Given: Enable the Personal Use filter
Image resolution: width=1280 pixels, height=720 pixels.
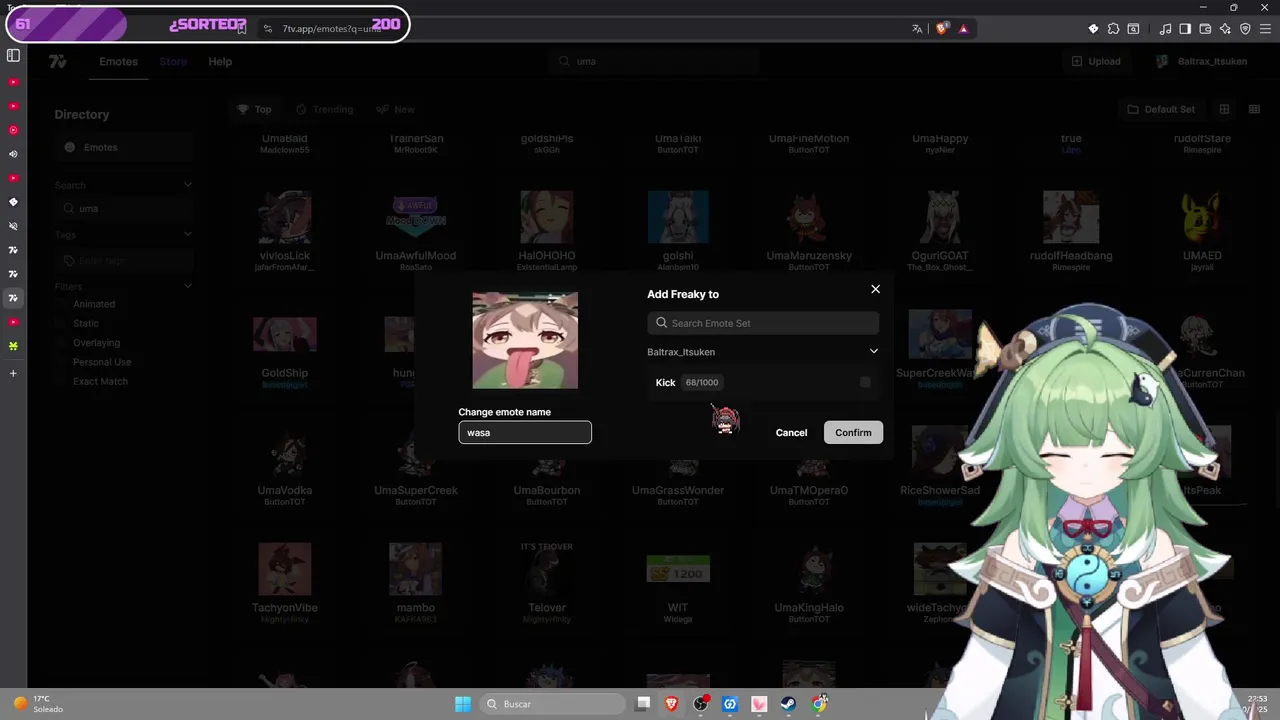Looking at the screenshot, I should [102, 362].
